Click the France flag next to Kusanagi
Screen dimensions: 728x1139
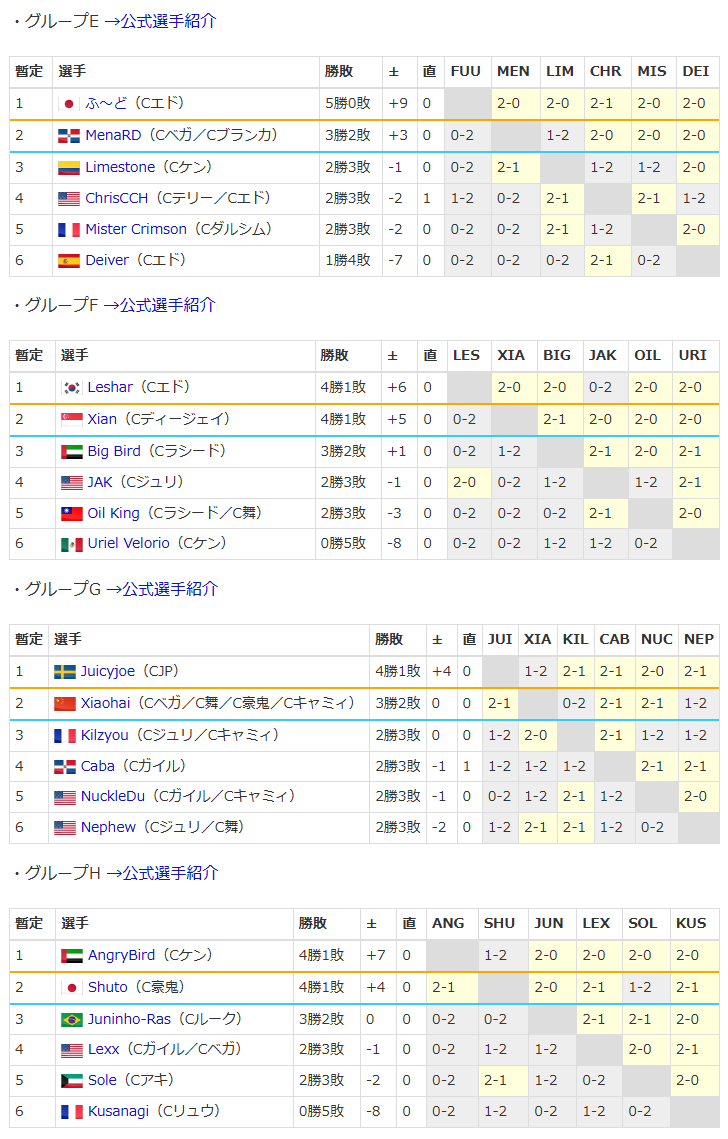(x=71, y=1111)
